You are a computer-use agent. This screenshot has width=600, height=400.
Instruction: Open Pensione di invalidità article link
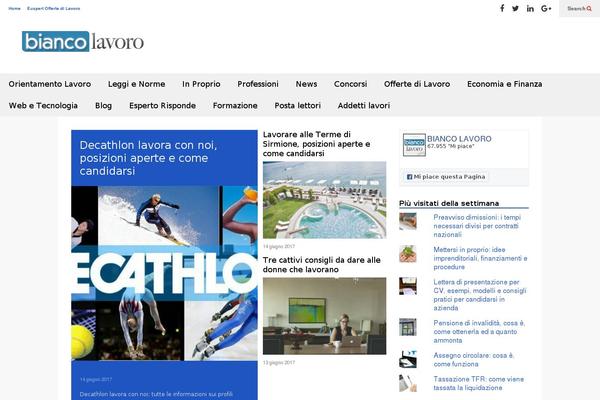[x=479, y=331]
